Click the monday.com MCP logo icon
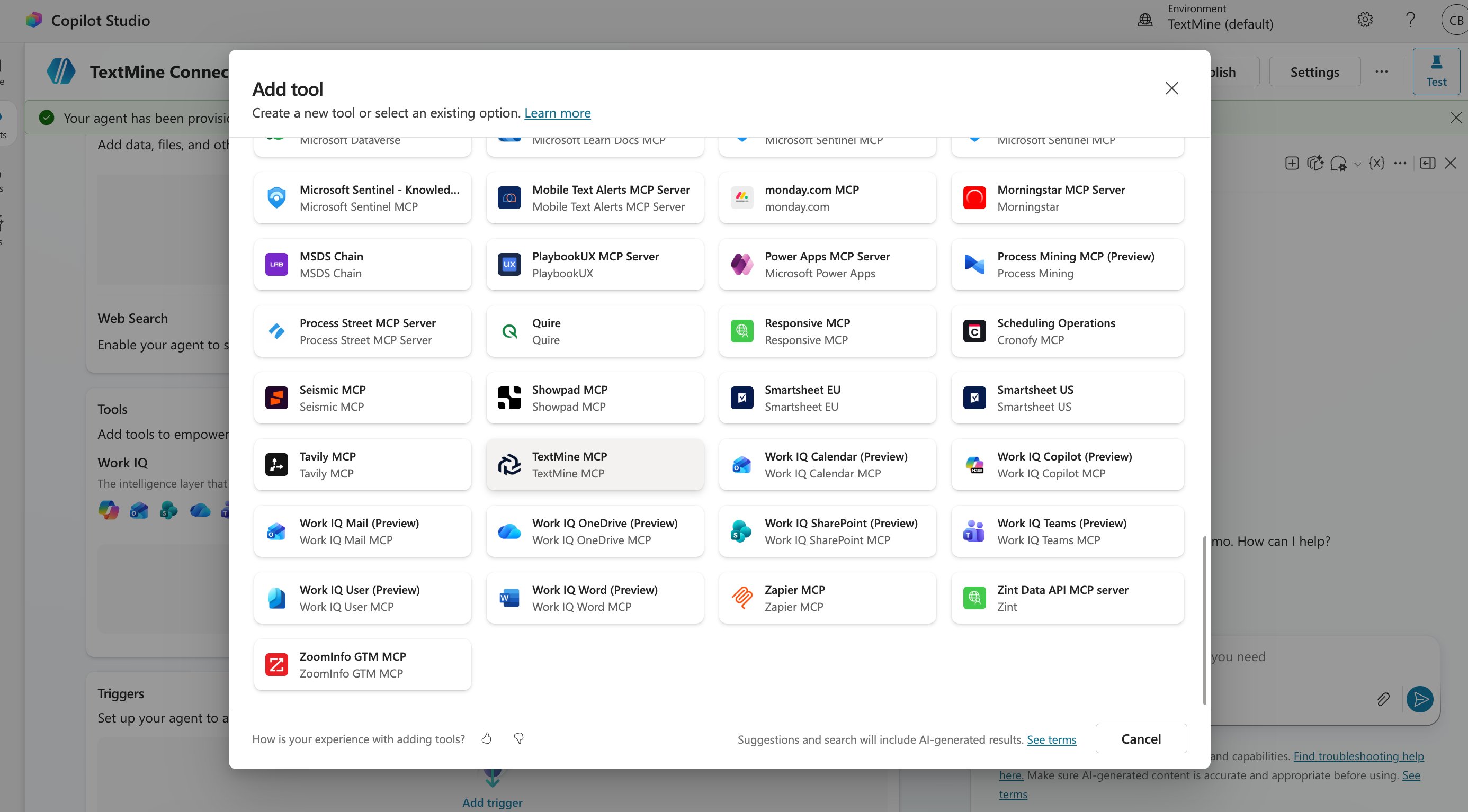The image size is (1468, 812). point(741,197)
